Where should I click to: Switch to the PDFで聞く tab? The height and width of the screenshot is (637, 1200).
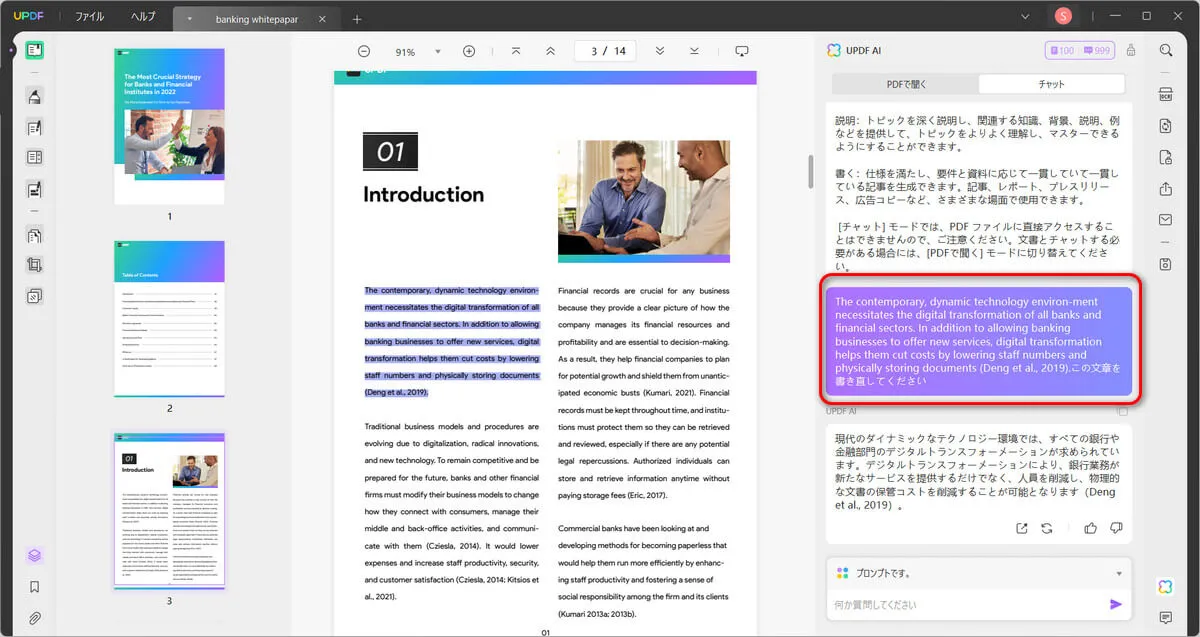[906, 84]
